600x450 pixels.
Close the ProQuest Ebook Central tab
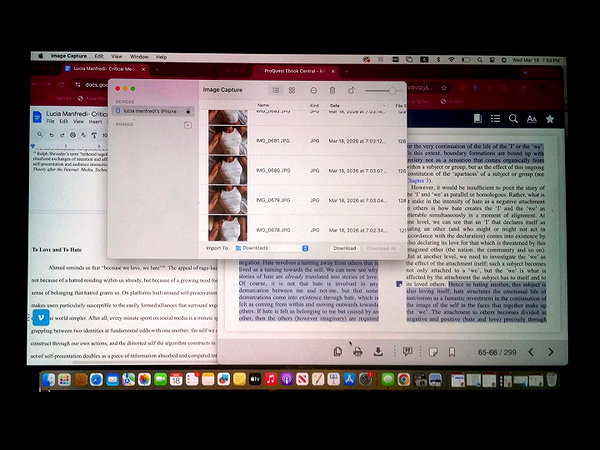click(333, 71)
